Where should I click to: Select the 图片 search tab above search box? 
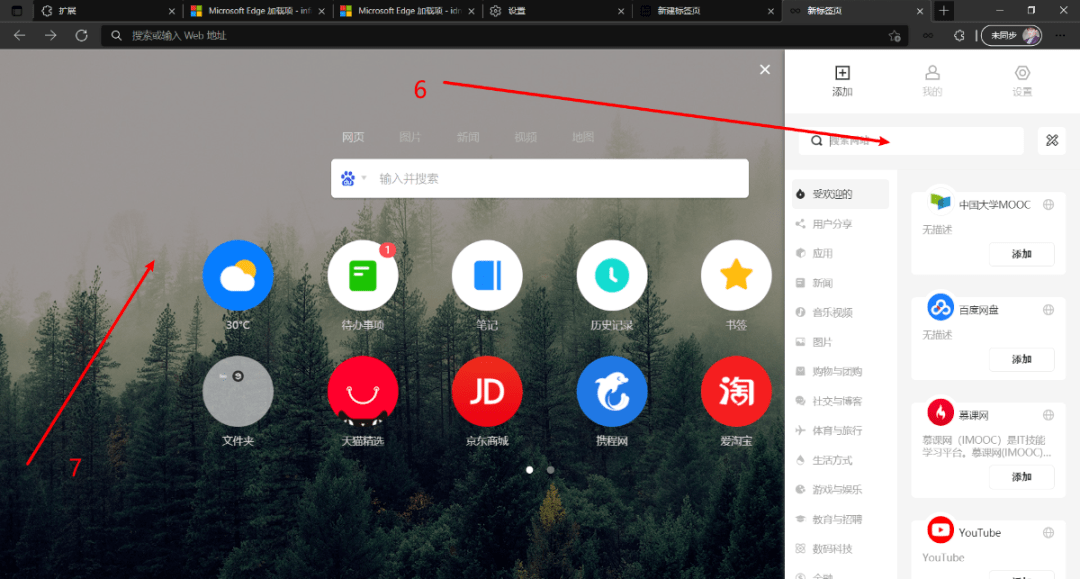click(x=410, y=137)
